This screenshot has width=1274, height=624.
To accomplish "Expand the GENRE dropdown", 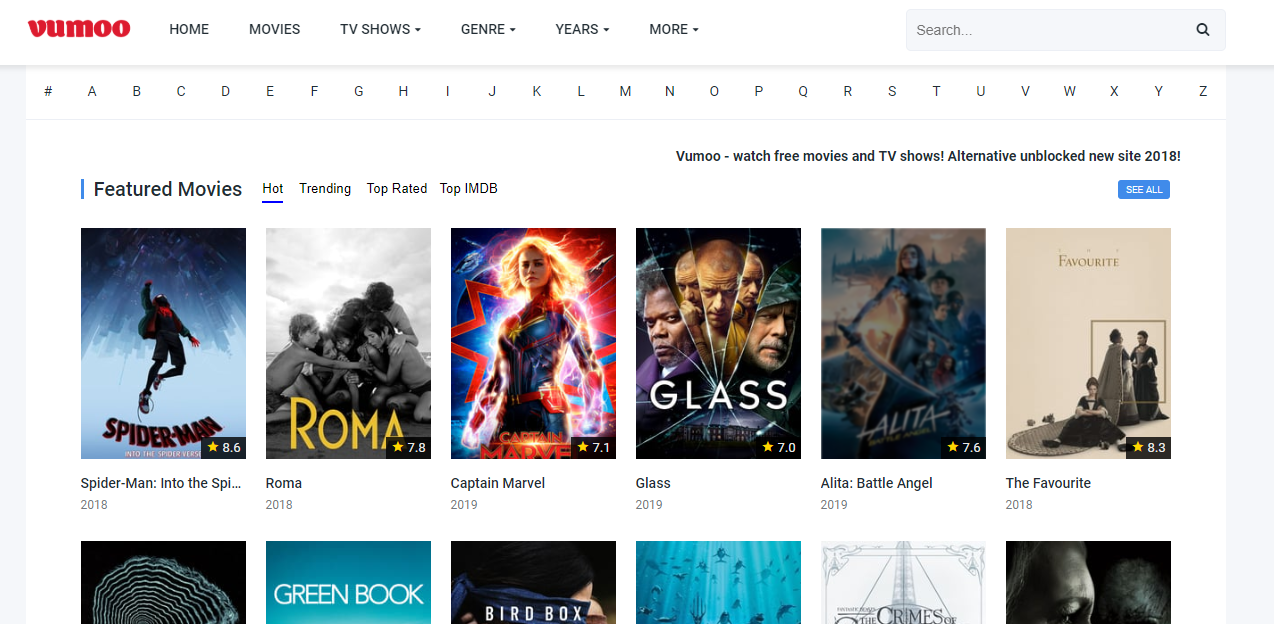I will [488, 29].
